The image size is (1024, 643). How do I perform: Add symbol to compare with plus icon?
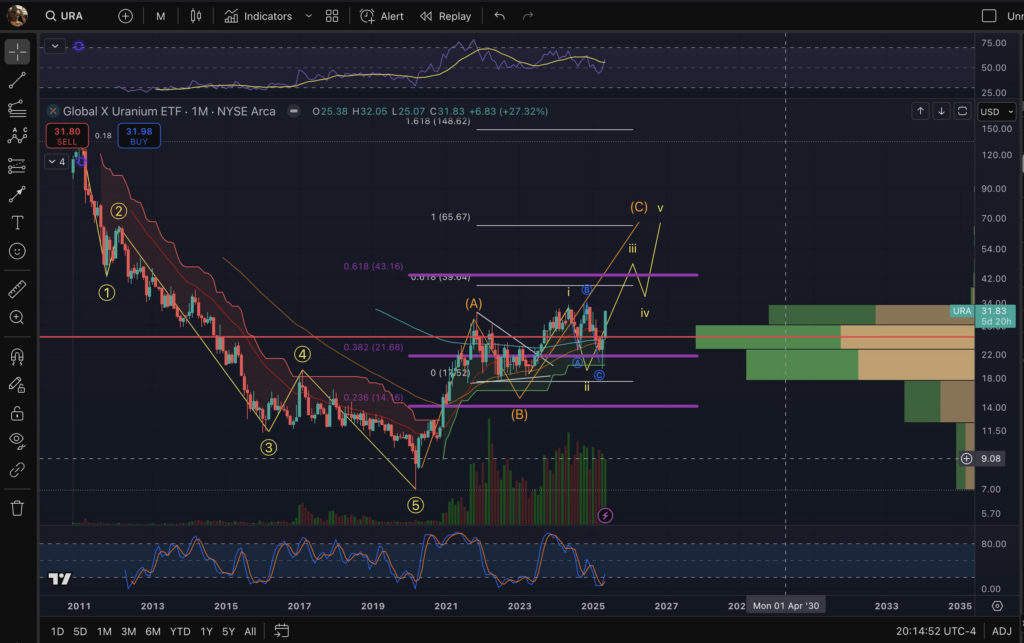coord(125,16)
